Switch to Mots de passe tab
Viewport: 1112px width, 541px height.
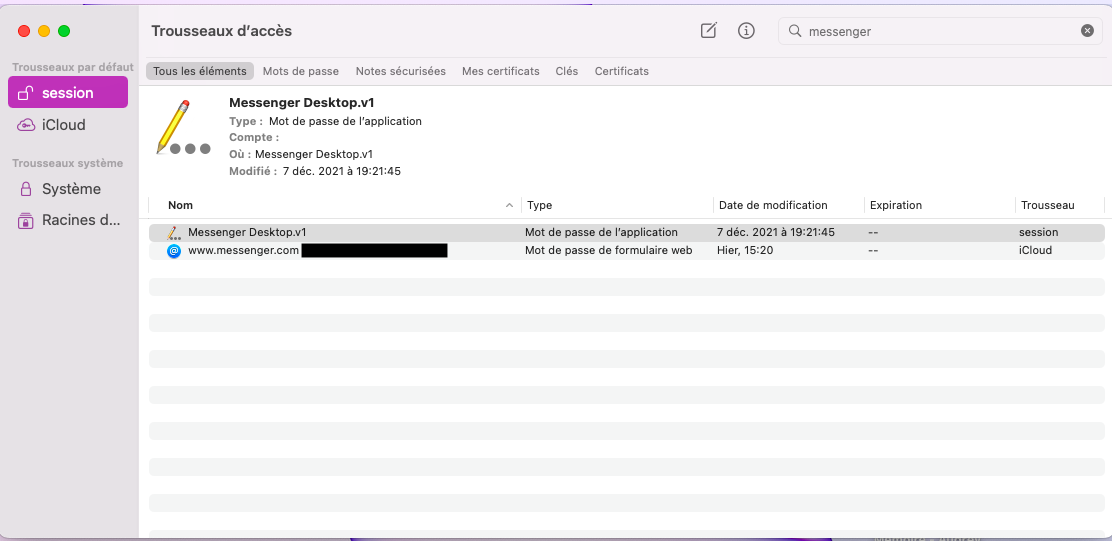point(301,71)
